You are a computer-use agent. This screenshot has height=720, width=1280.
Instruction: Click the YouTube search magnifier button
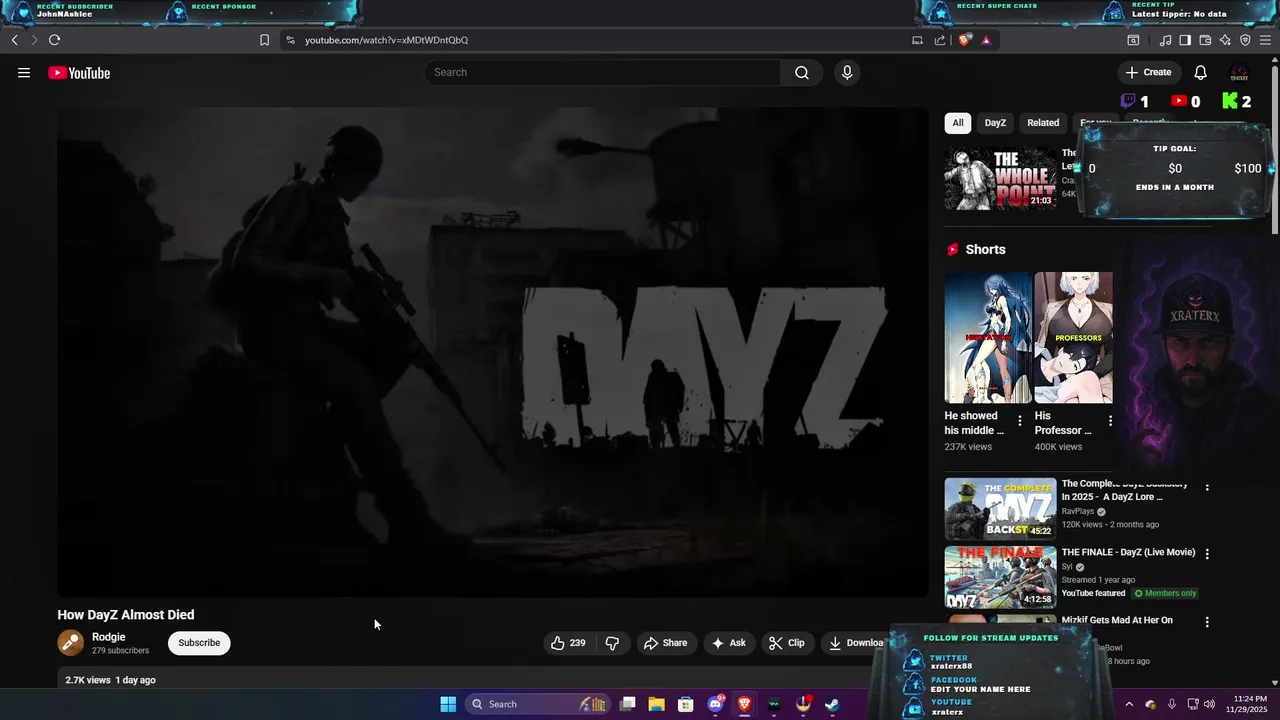click(x=802, y=72)
